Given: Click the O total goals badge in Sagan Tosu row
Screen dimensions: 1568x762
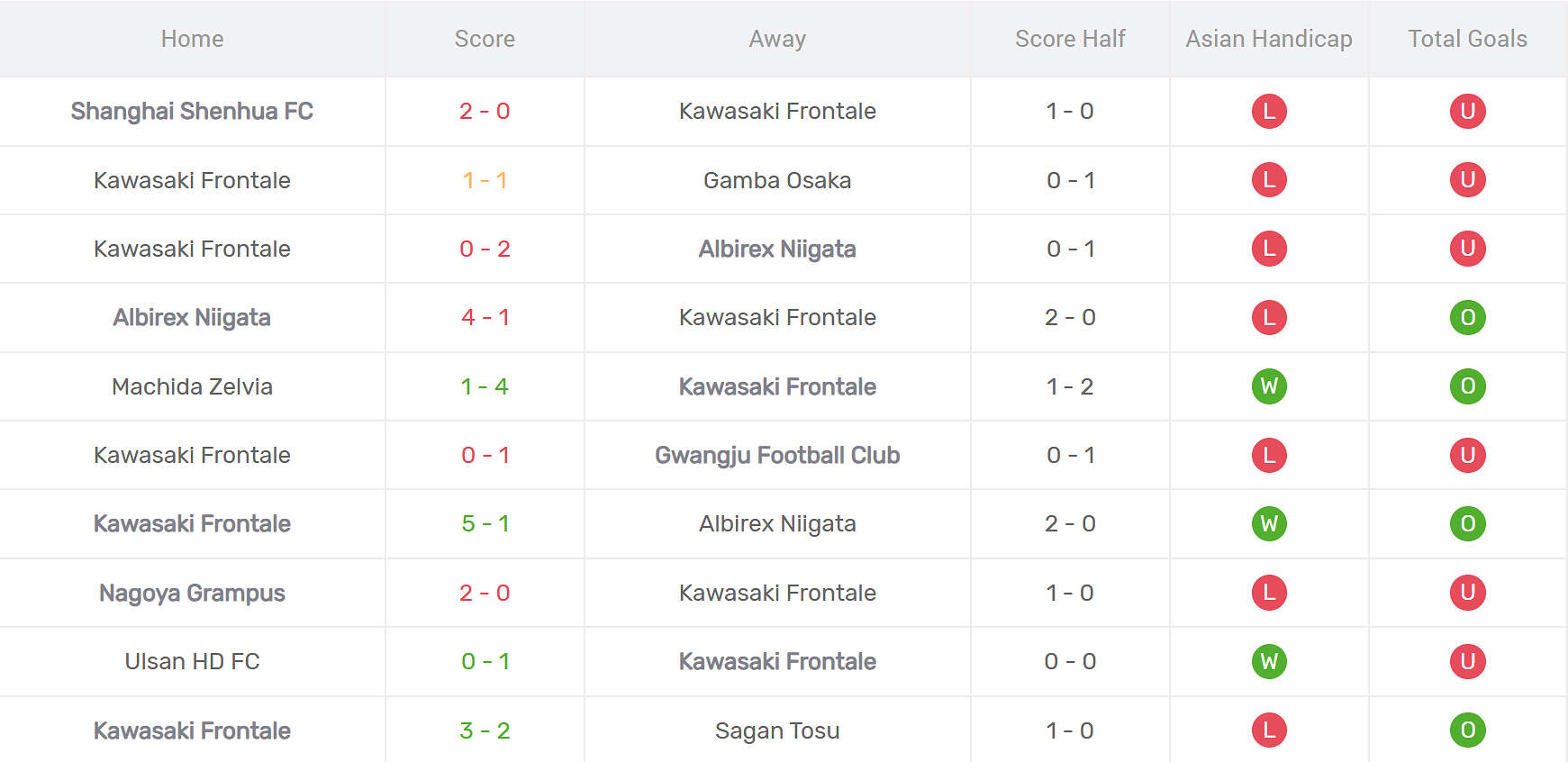Looking at the screenshot, I should click(x=1467, y=730).
